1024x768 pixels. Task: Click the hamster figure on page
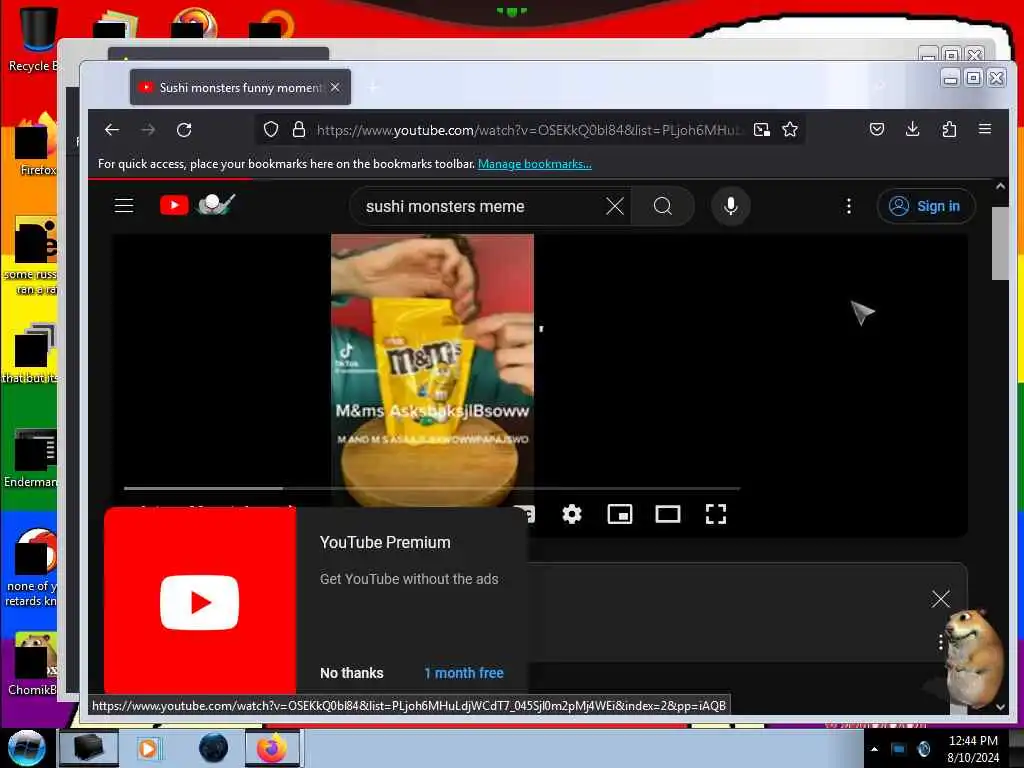[974, 658]
